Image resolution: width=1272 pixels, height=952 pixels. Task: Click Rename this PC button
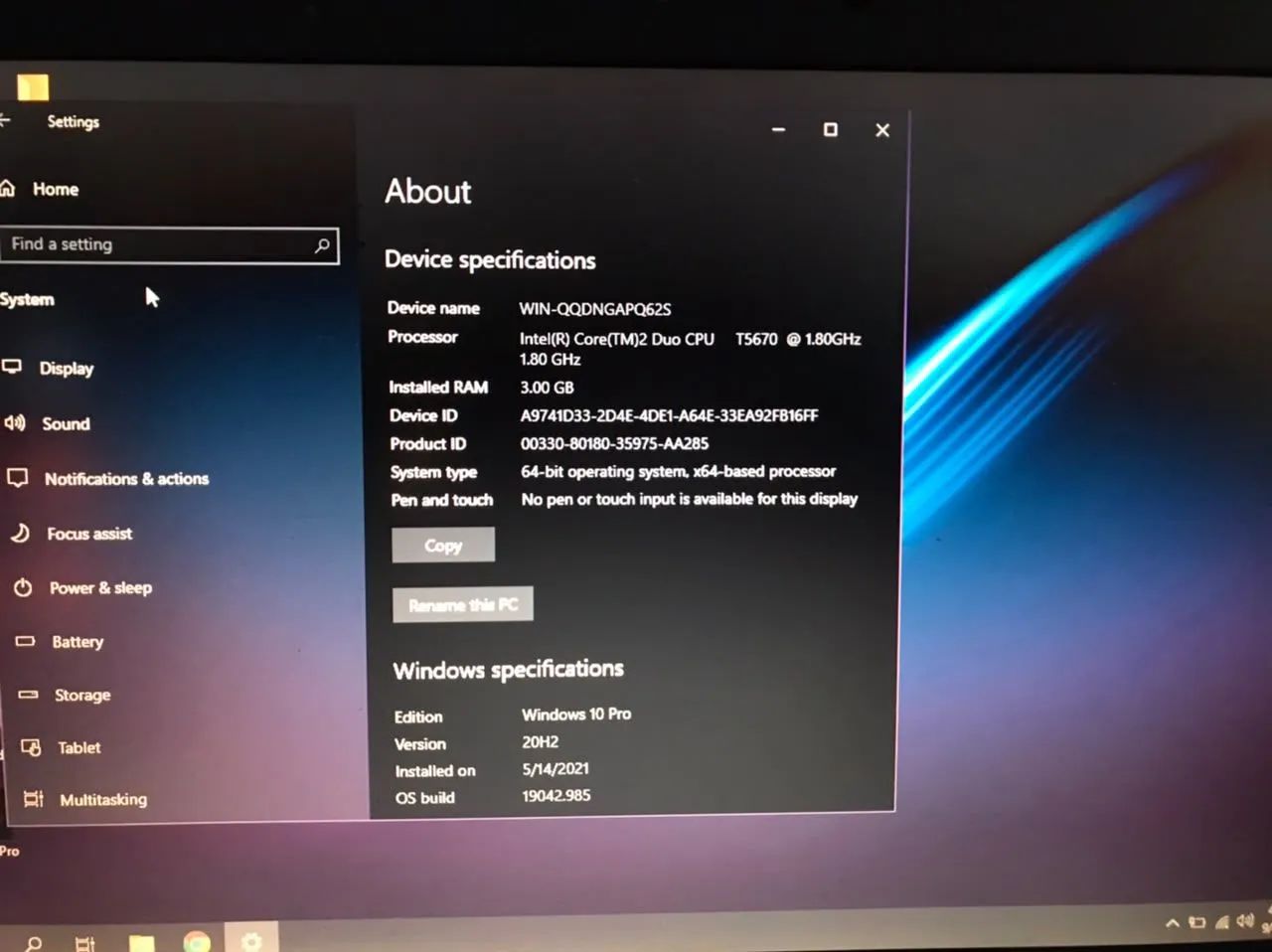coord(463,605)
